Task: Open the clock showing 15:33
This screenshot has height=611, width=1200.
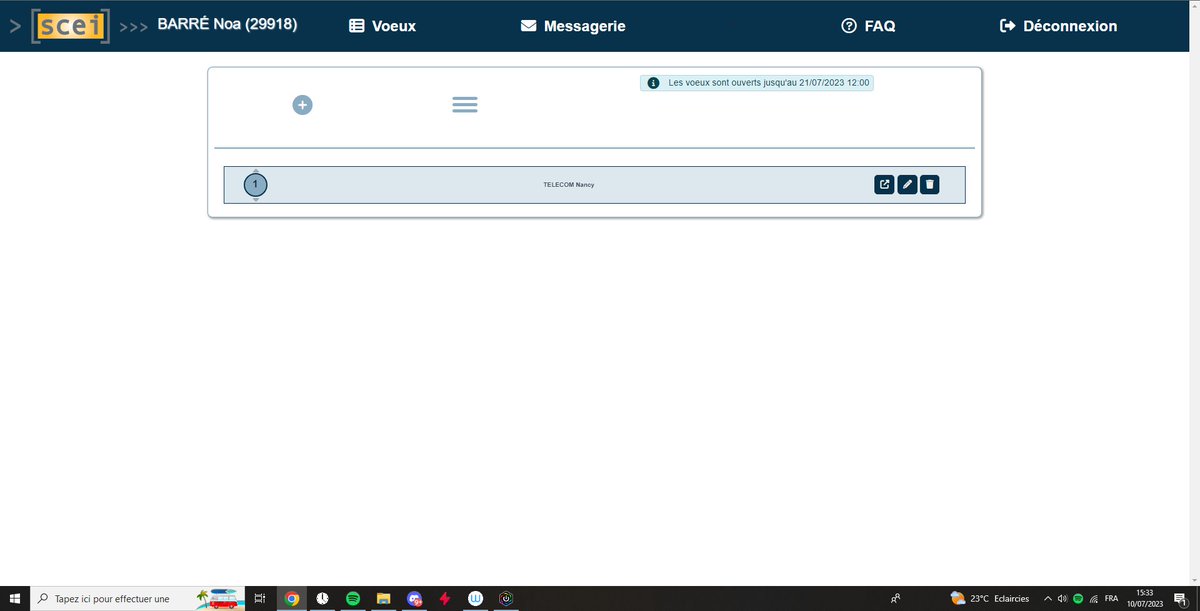Action: [x=1144, y=598]
